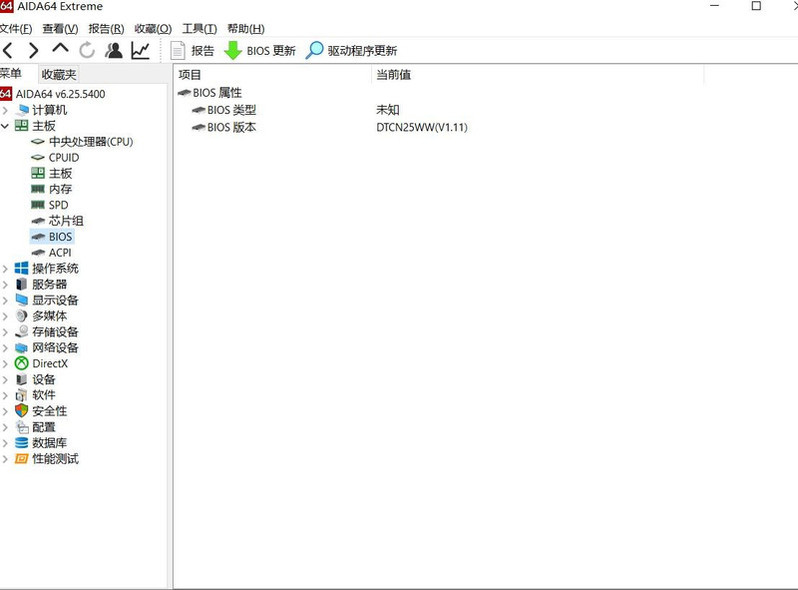
Task: Click the 报告 report toolbar button
Action: pos(193,50)
